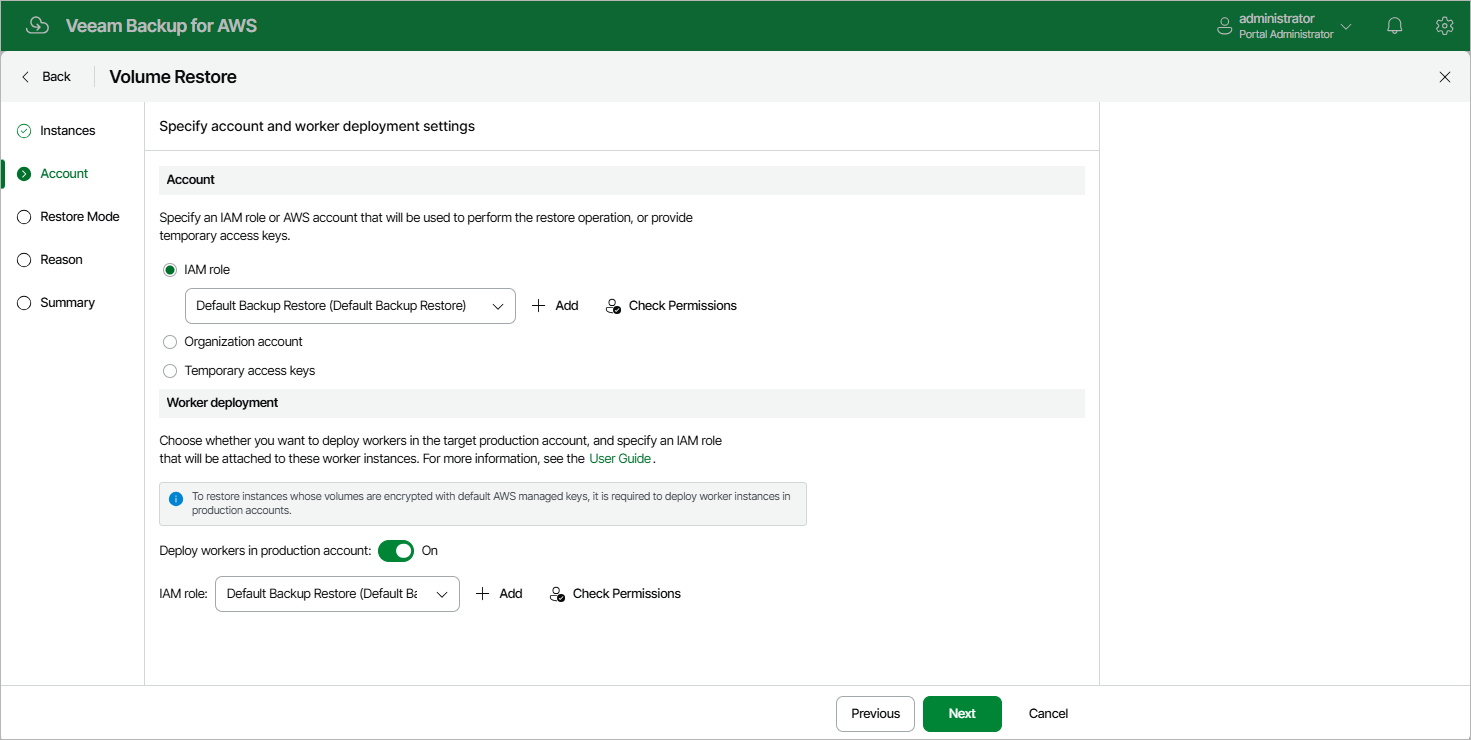
Task: Check Permissions for the account IAM role
Action: (683, 306)
